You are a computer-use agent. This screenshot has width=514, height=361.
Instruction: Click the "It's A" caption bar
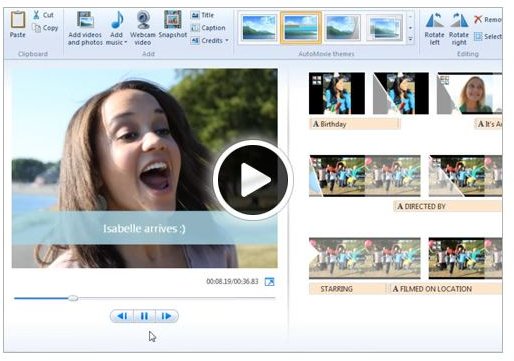pos(488,124)
